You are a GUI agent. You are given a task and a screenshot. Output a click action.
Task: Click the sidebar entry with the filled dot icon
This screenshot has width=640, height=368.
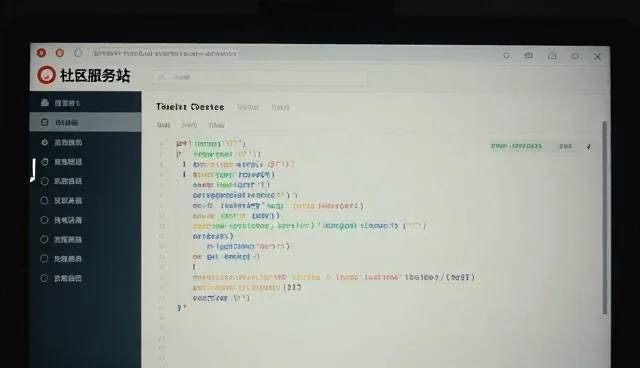pos(85,142)
